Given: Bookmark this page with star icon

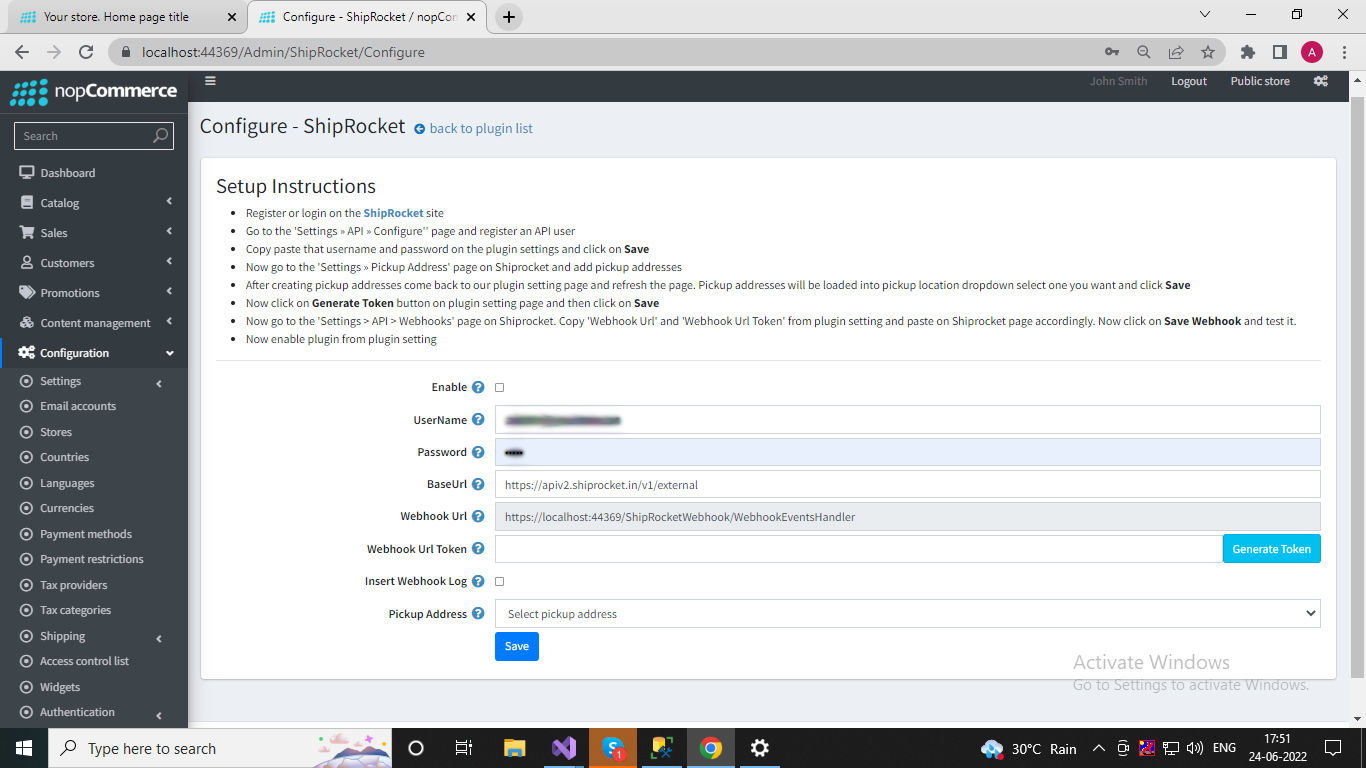Looking at the screenshot, I should [1208, 52].
